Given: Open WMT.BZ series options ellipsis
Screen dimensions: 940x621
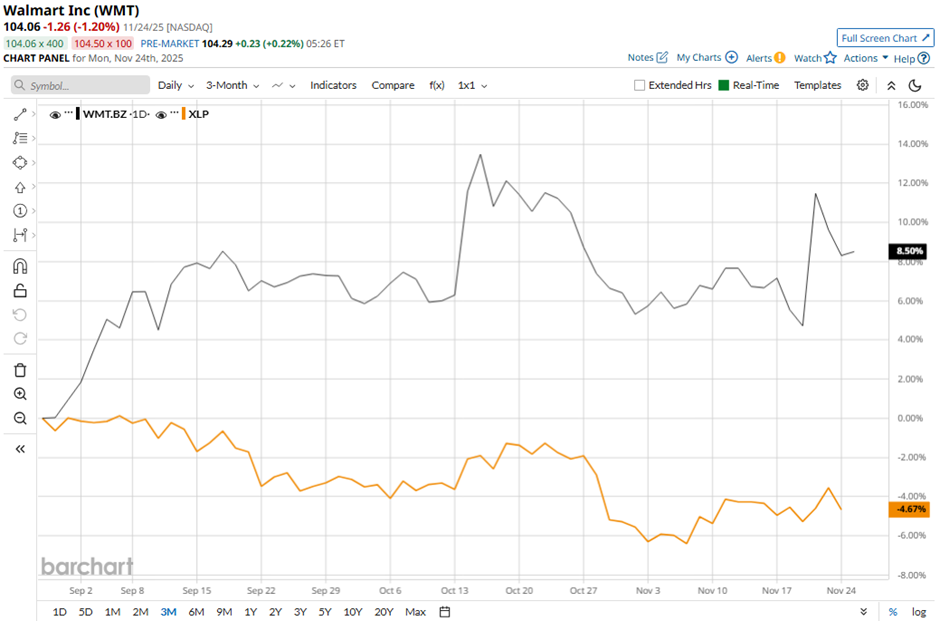Looking at the screenshot, I should coord(68,113).
